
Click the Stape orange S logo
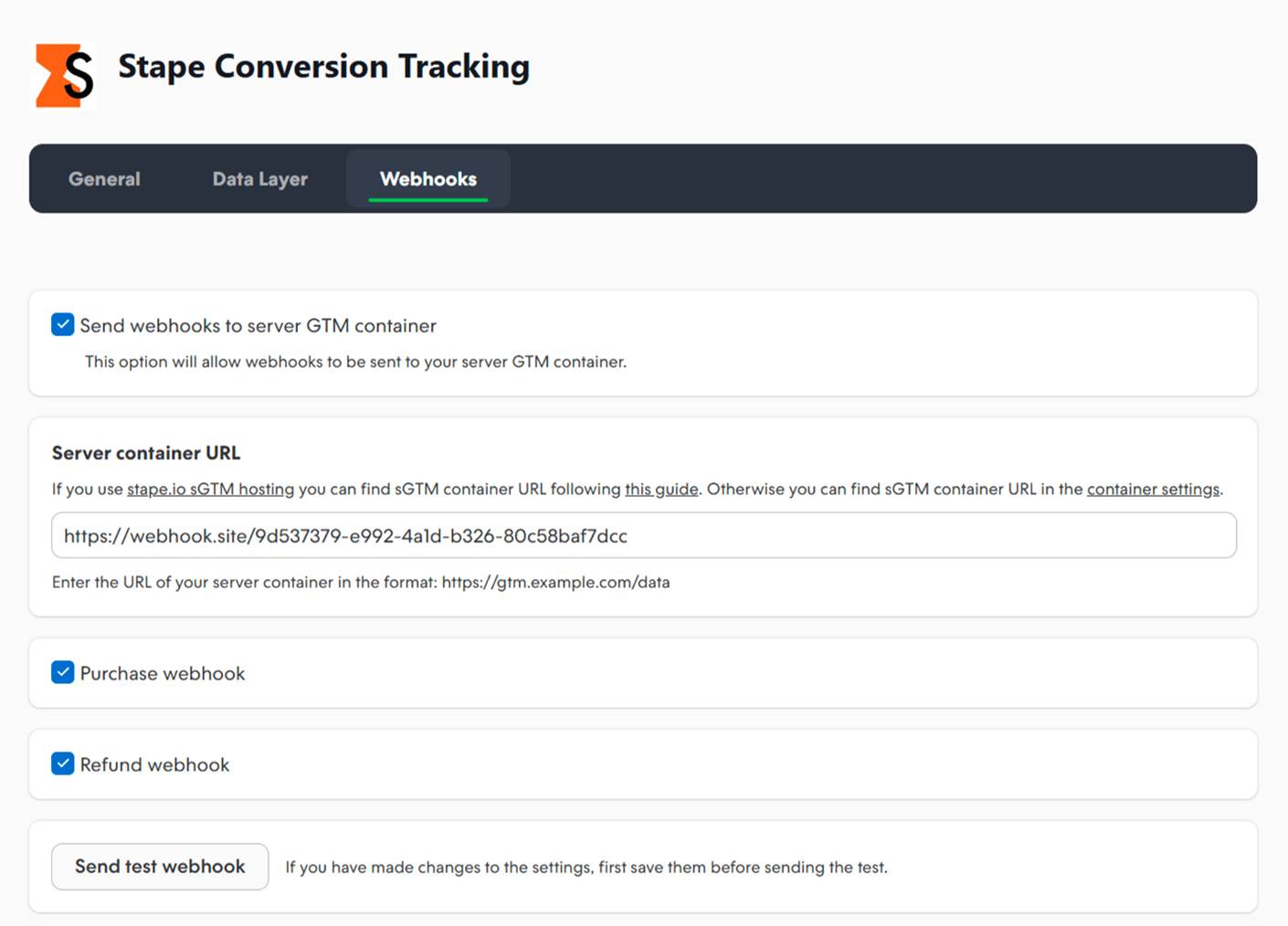click(x=65, y=76)
